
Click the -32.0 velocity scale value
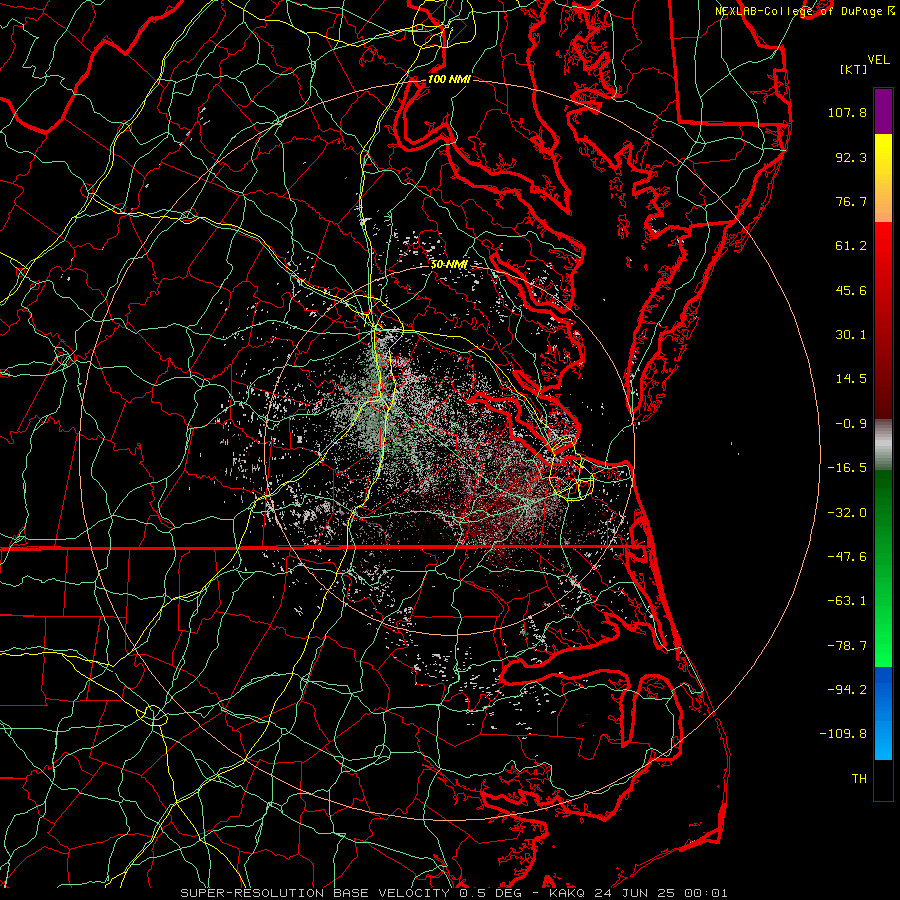(847, 513)
